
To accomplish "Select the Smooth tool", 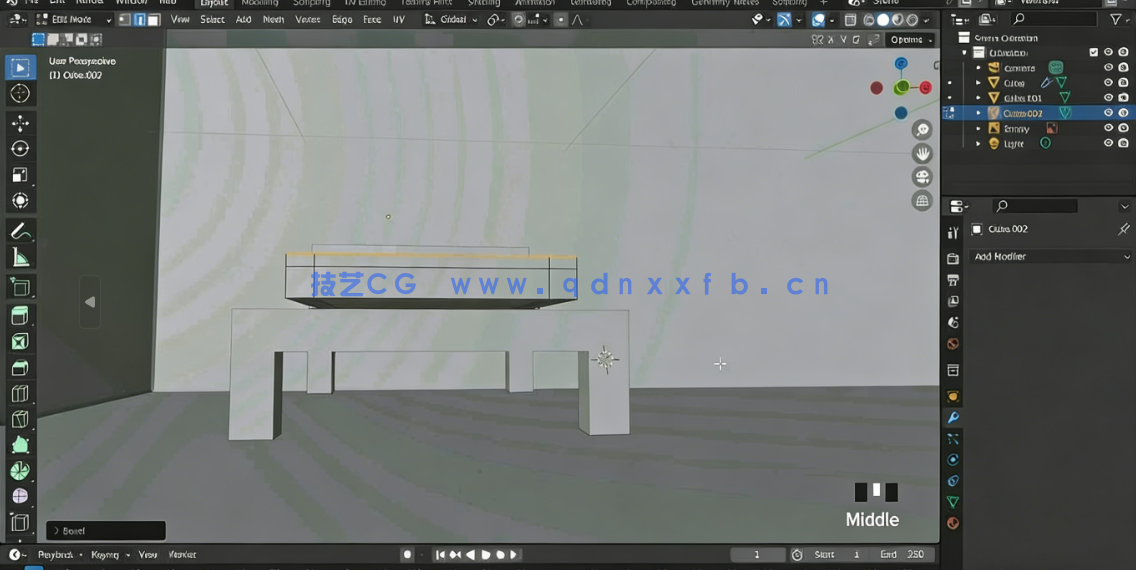I will (20, 496).
